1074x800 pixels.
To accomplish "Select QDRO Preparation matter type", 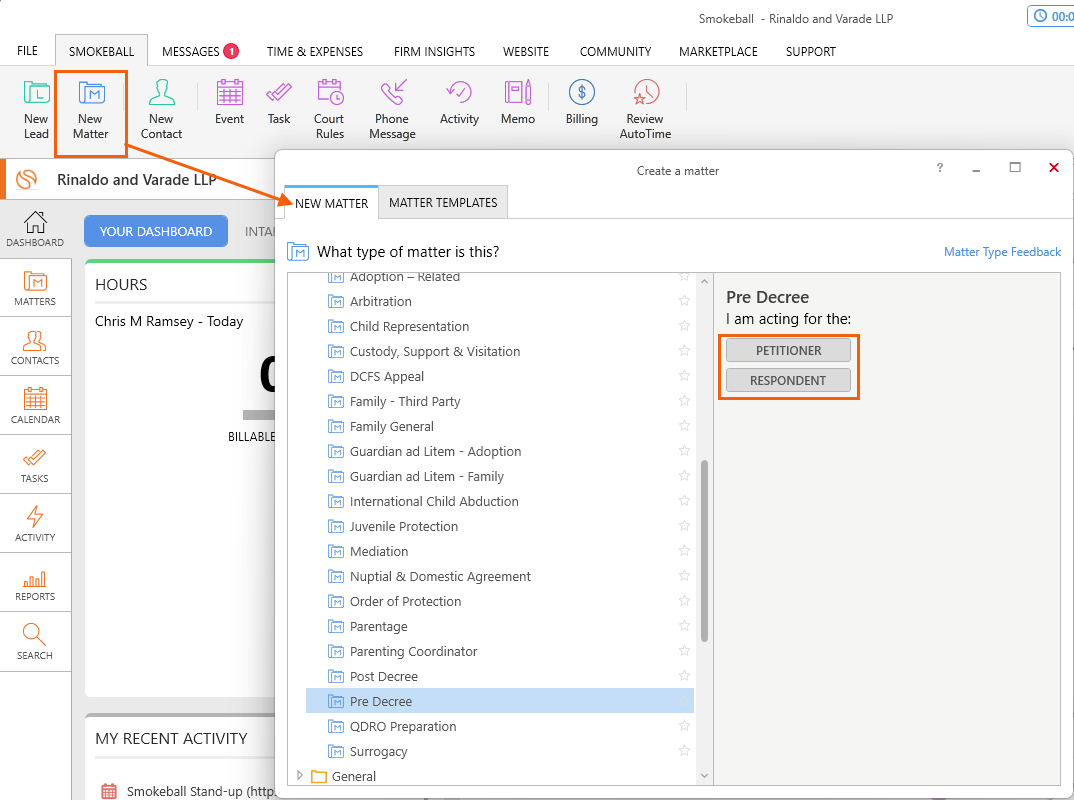I will [x=499, y=726].
